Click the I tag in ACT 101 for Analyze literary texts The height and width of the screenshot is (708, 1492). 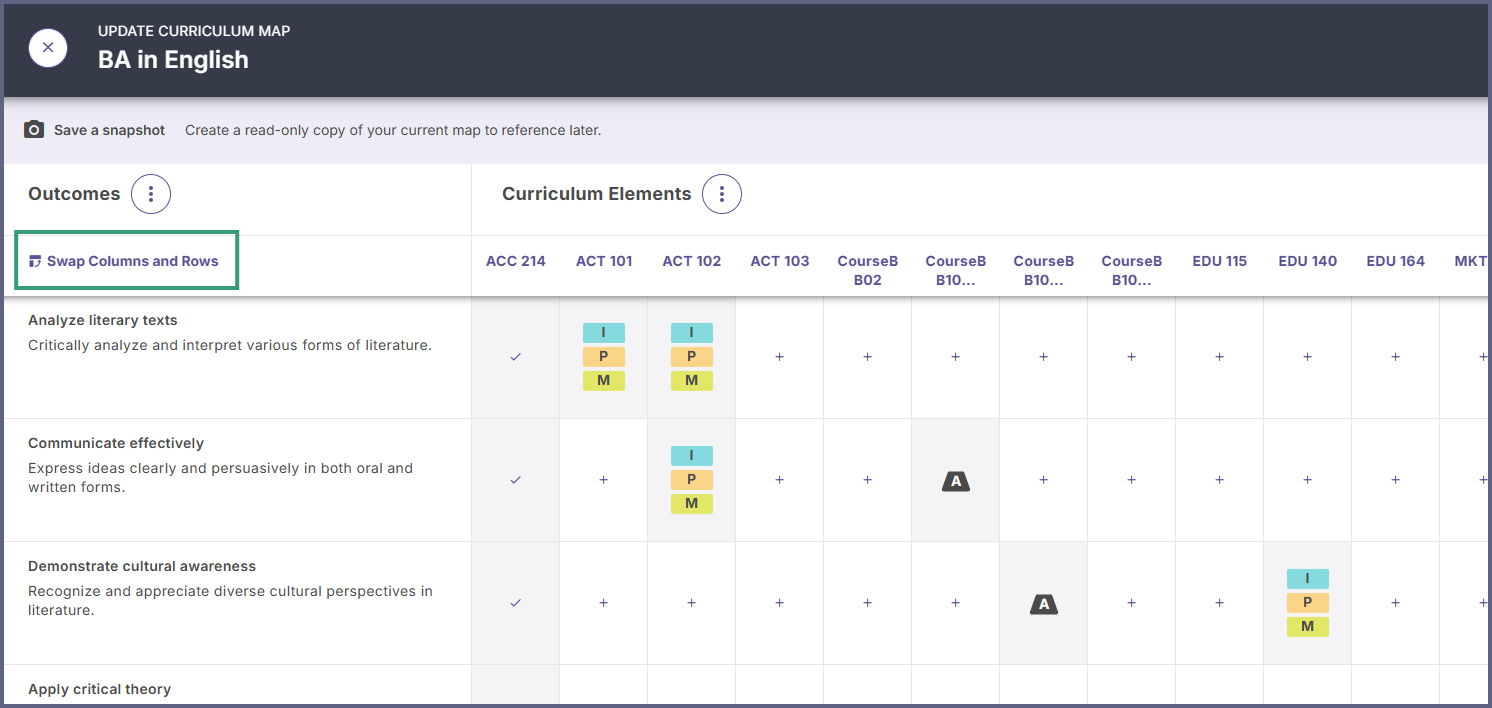click(x=604, y=333)
